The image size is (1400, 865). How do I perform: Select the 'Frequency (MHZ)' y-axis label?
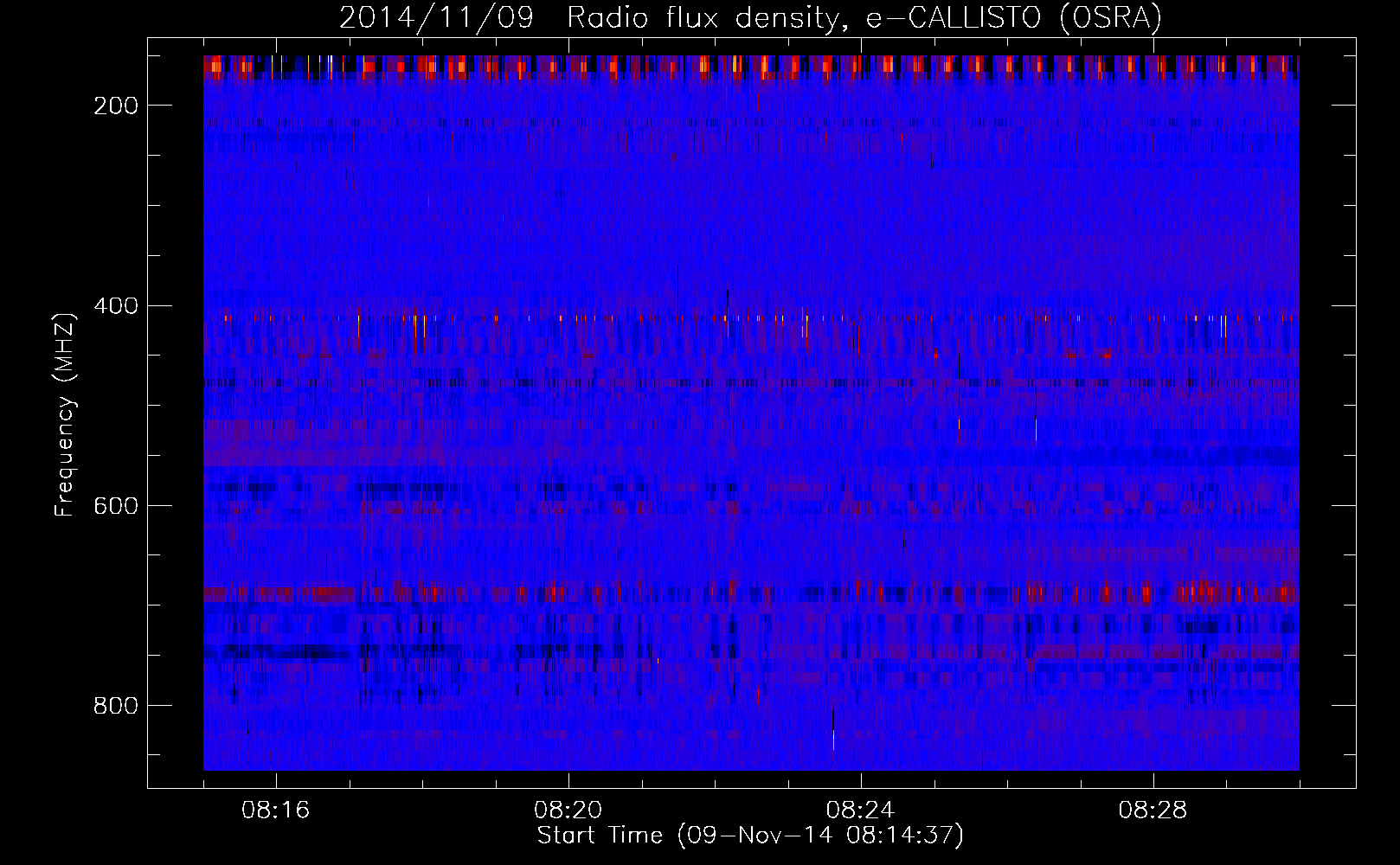pos(65,414)
